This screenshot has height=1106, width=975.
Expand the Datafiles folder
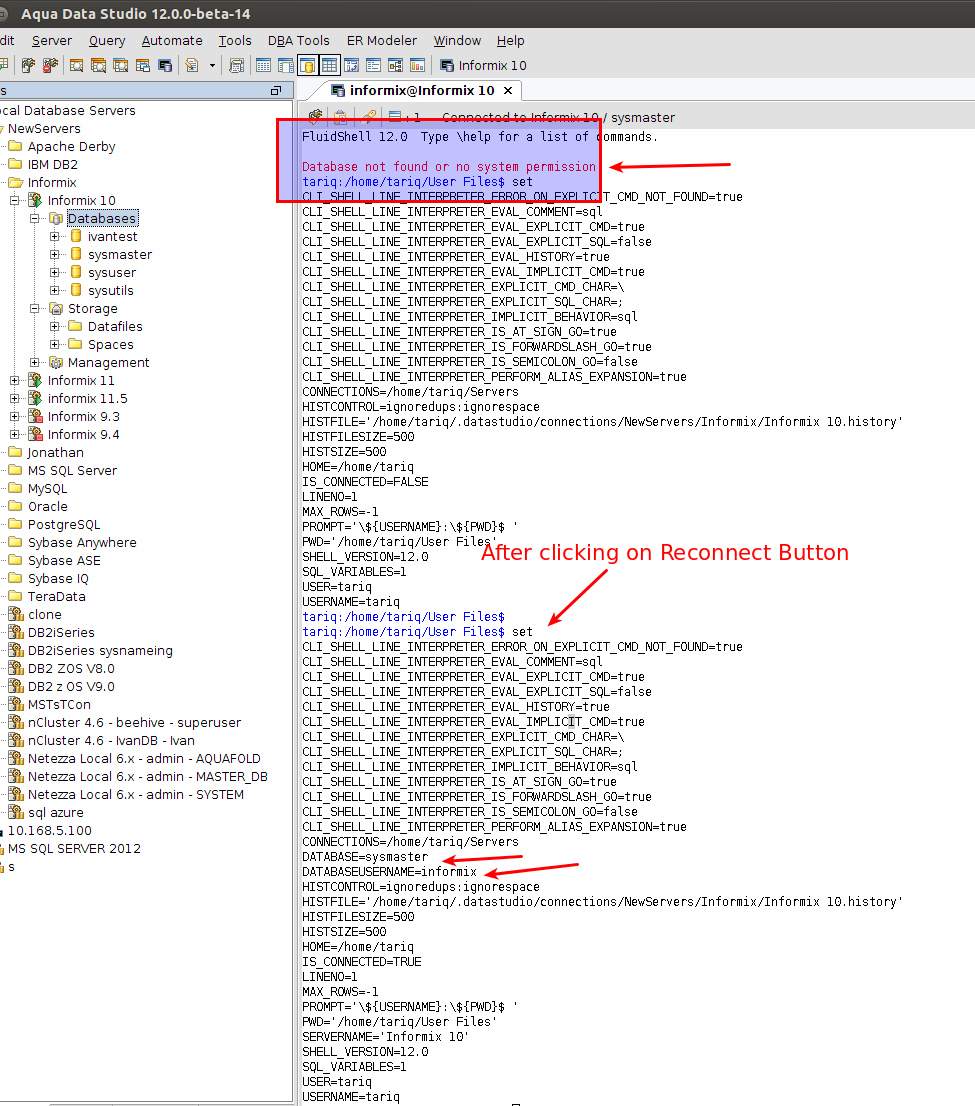pos(54,327)
